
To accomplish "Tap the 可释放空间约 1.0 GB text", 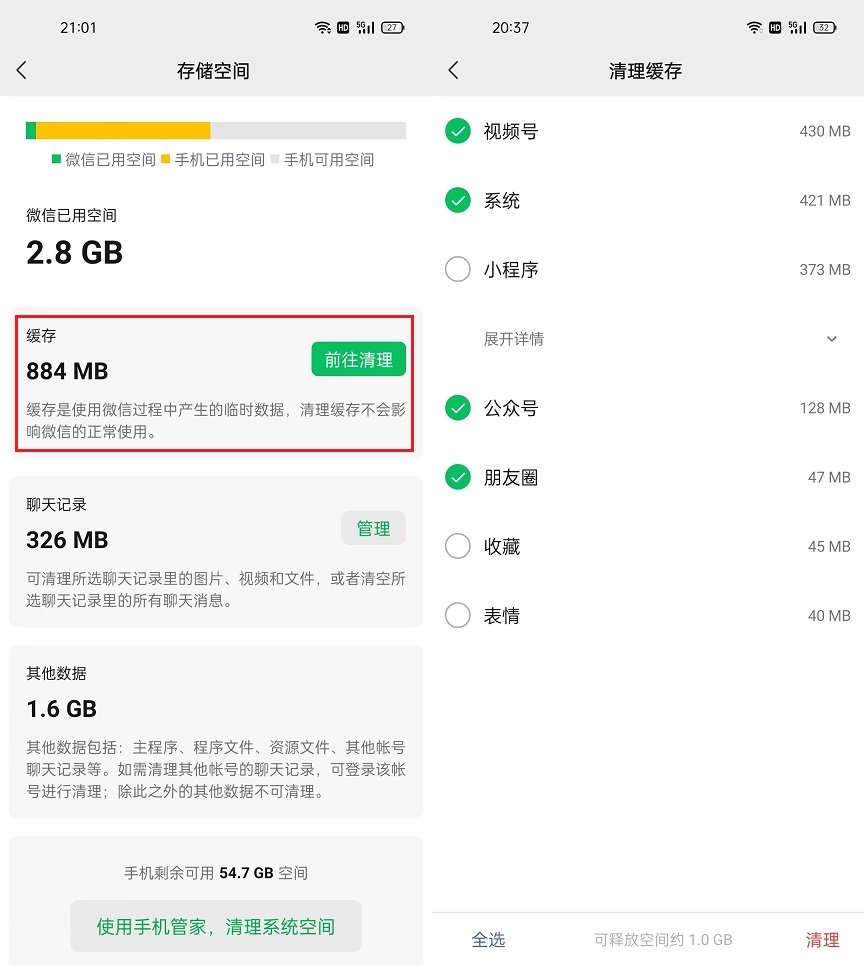I will pos(663,940).
